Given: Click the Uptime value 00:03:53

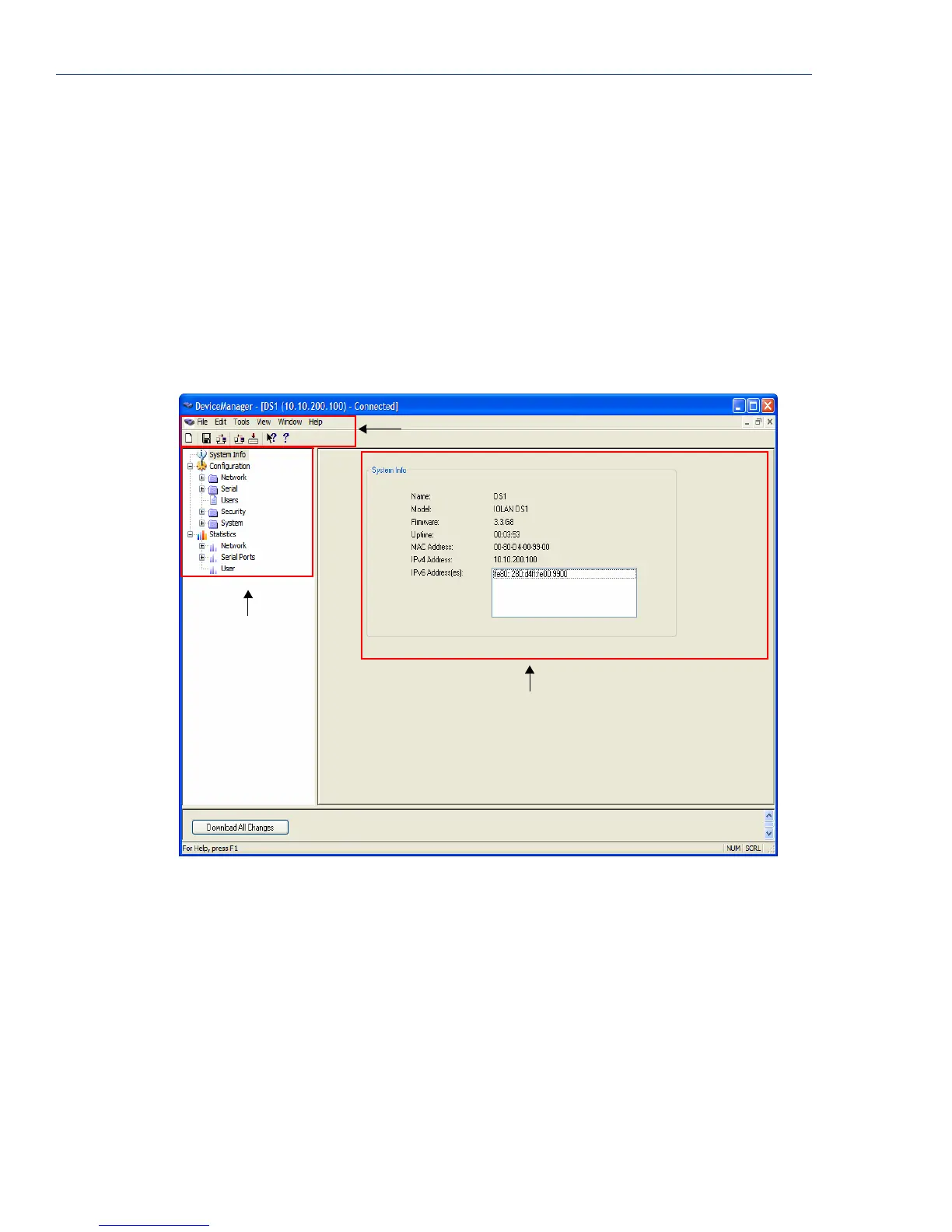Looking at the screenshot, I should [x=507, y=535].
